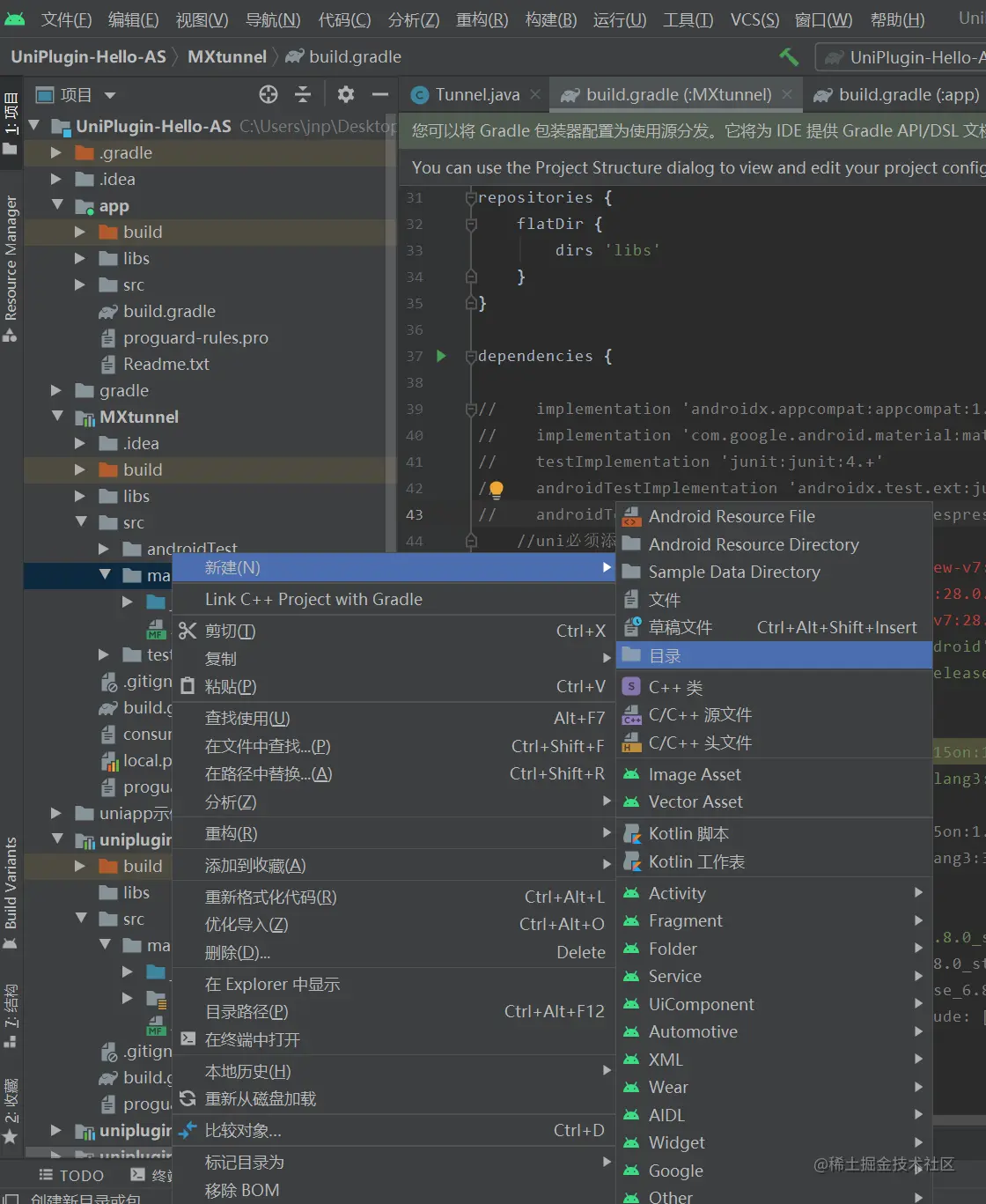986x1204 pixels.
Task: Select app's build.gradle file
Action: pyautogui.click(x=169, y=311)
